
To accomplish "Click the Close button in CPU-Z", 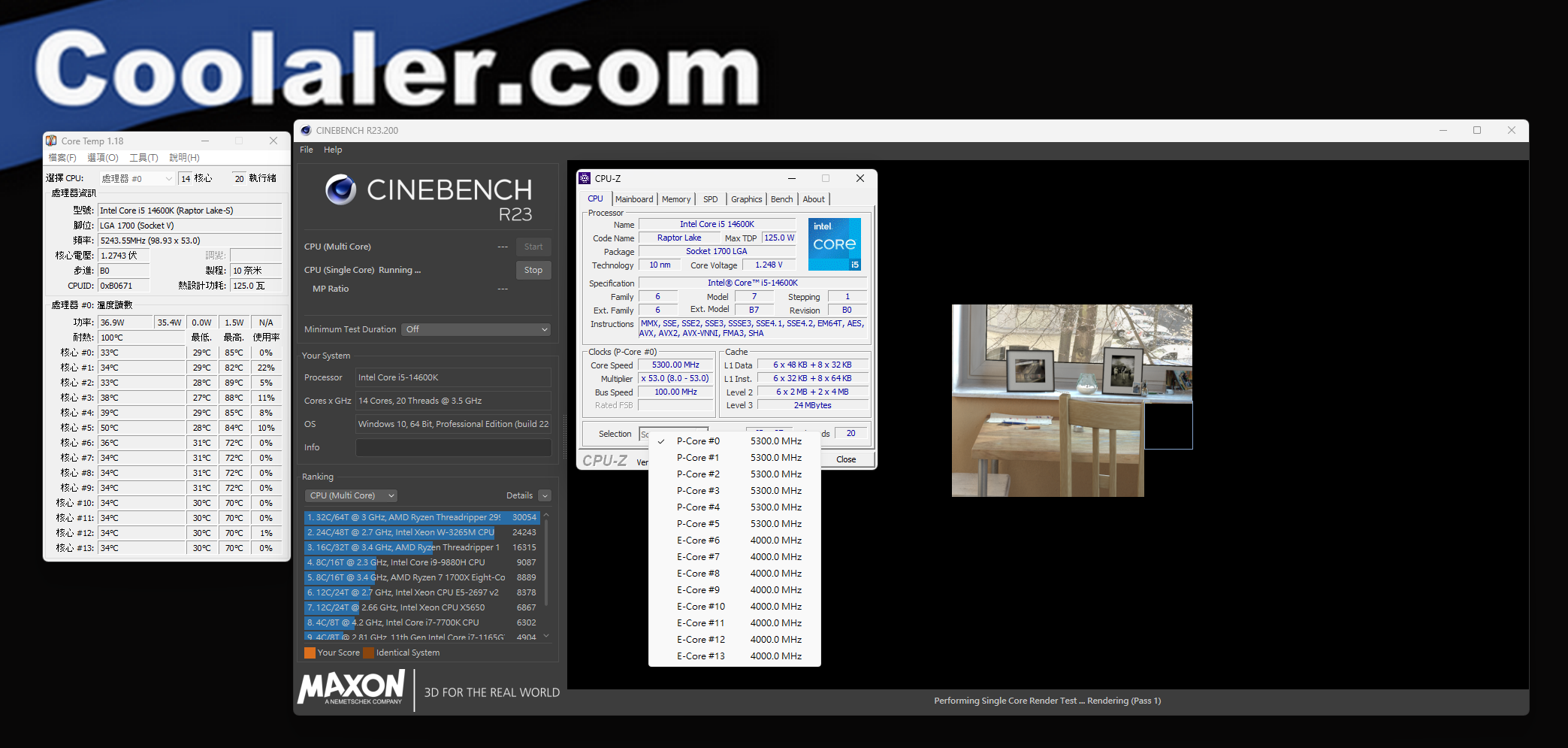I will point(846,459).
